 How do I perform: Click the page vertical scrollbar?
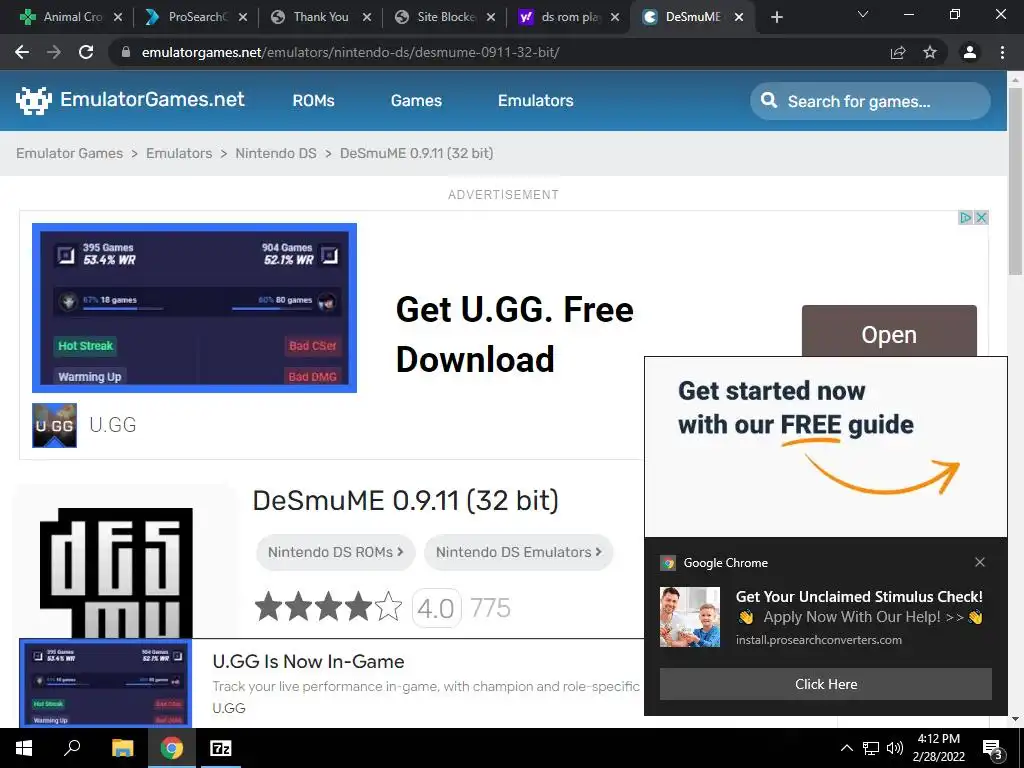pyautogui.click(x=1015, y=181)
